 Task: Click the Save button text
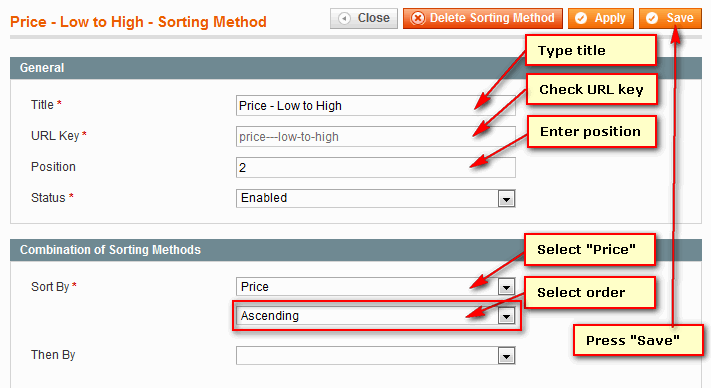pos(680,18)
